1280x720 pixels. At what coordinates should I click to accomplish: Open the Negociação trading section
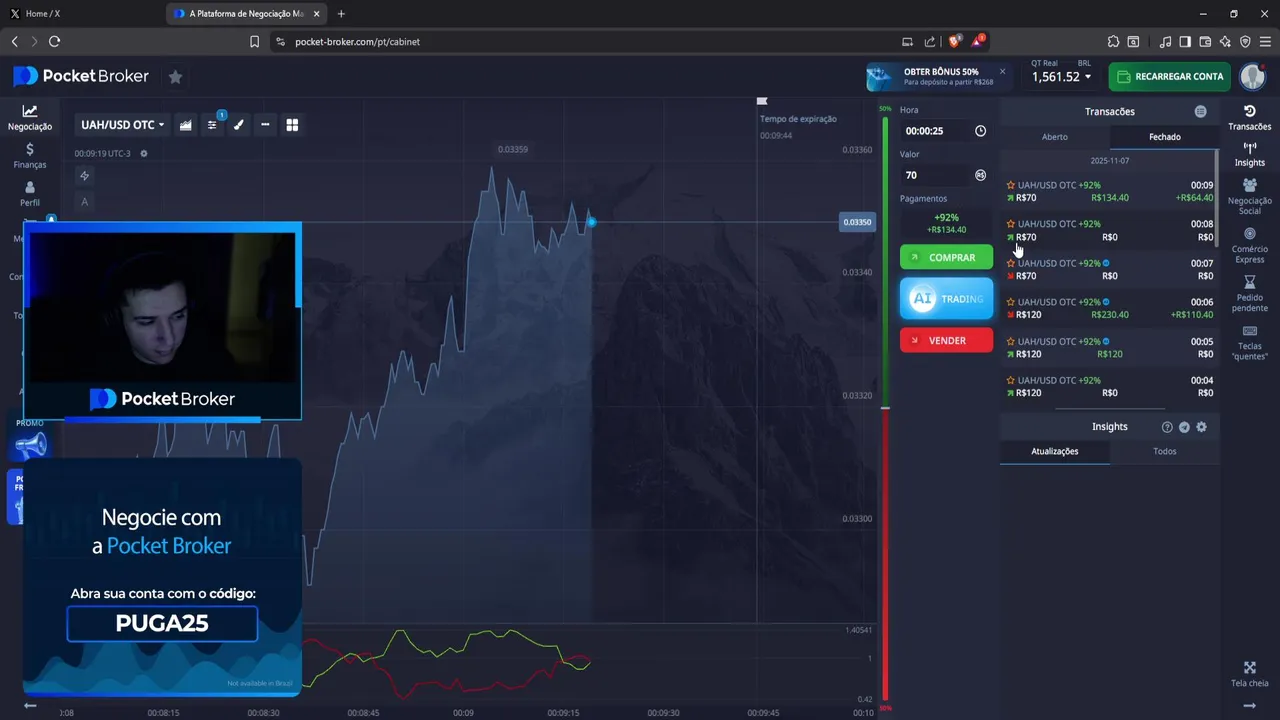[x=30, y=118]
